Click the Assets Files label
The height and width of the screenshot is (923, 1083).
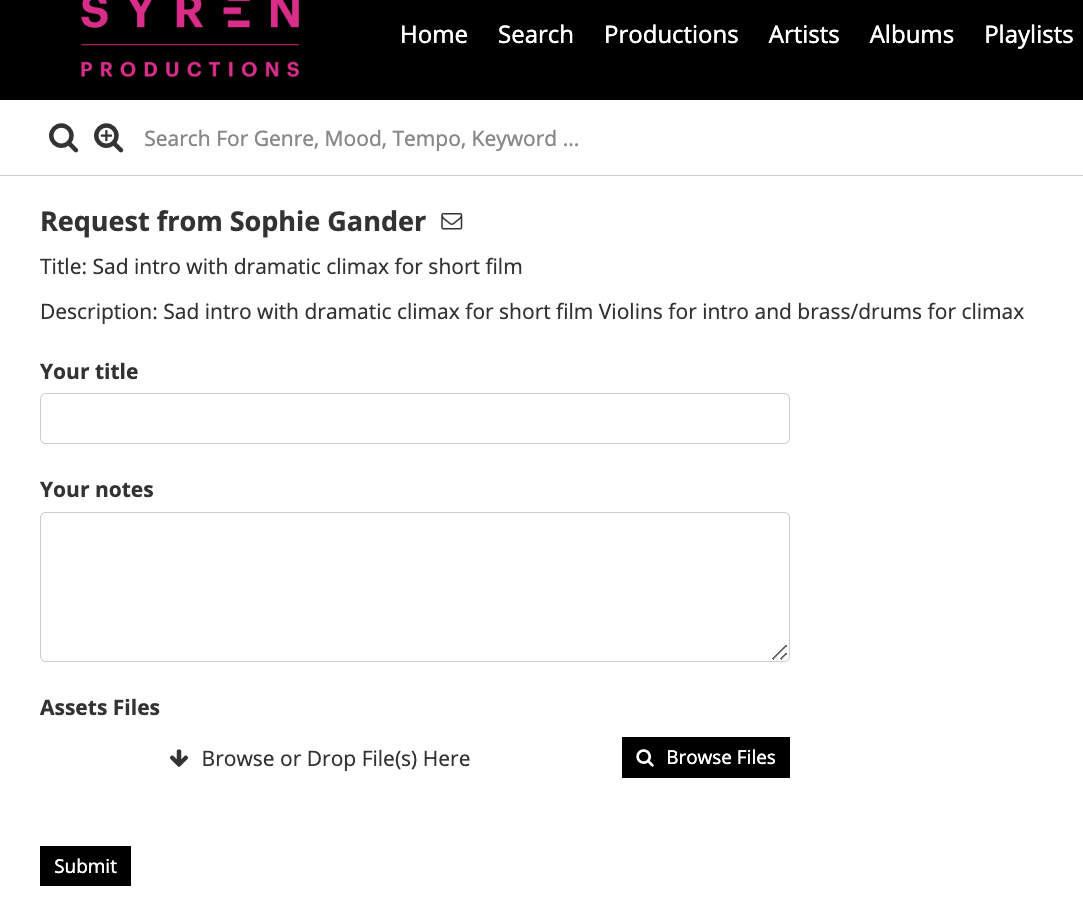(100, 707)
